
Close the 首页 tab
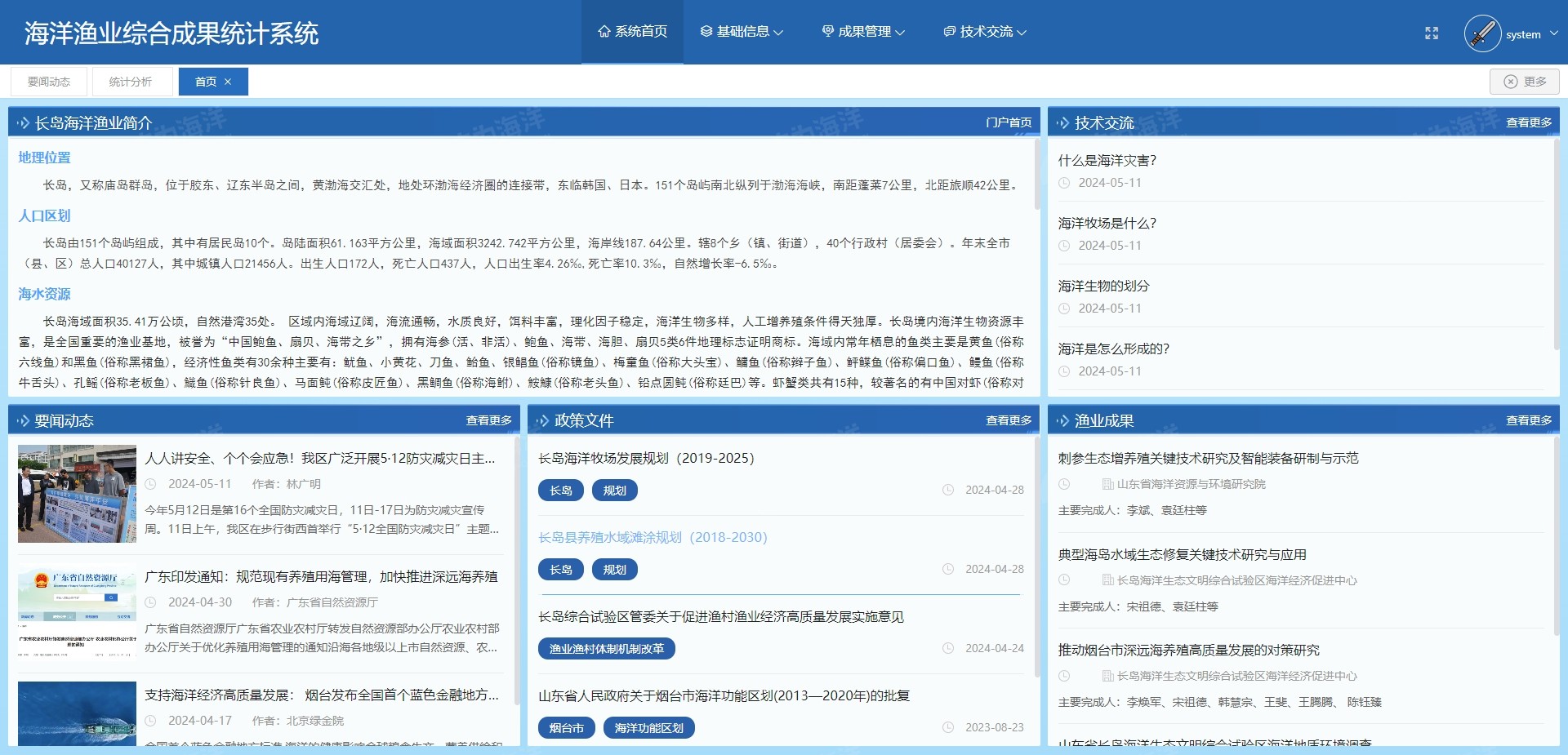[229, 81]
